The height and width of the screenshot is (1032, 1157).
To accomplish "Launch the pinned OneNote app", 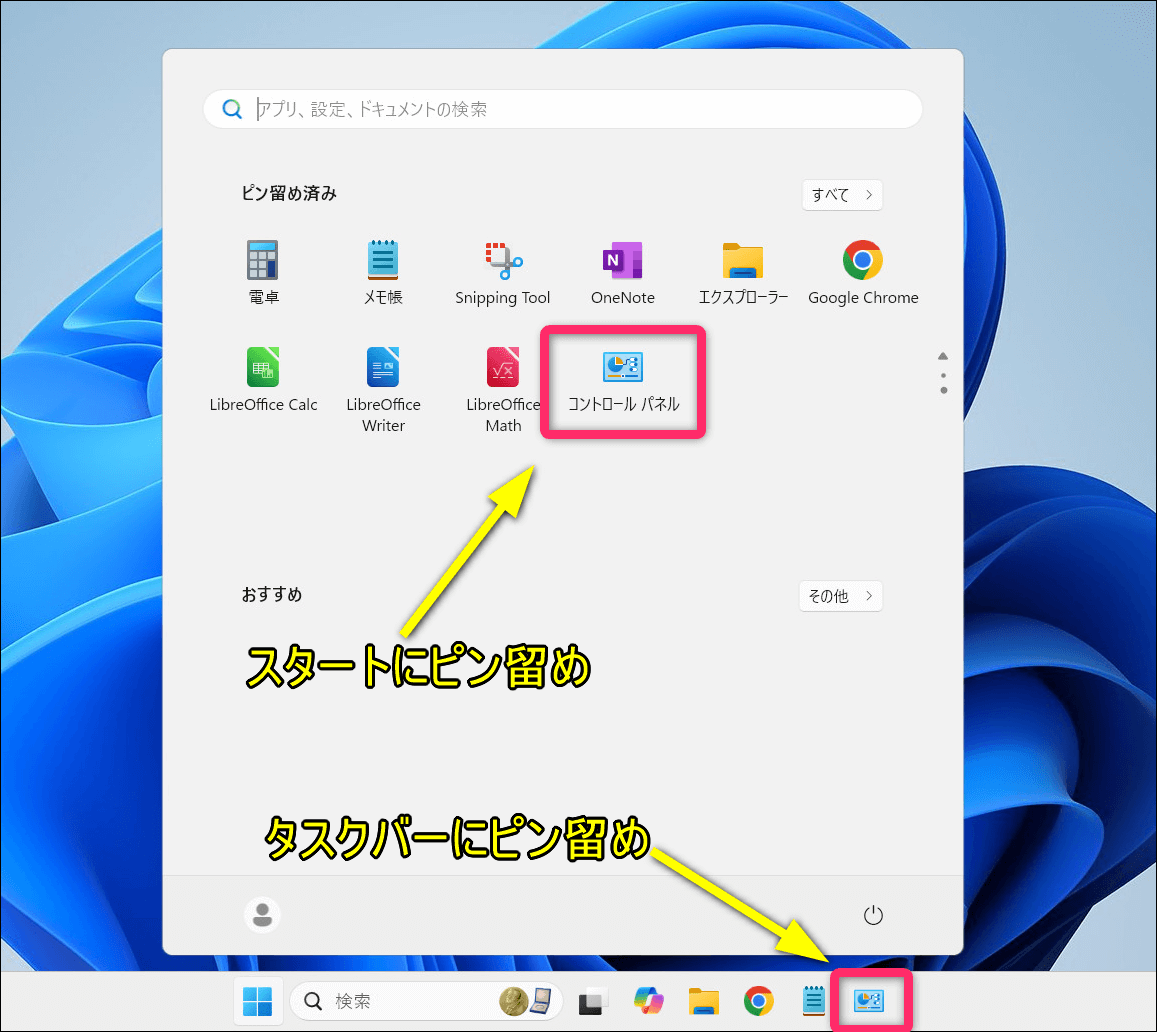I will [x=623, y=271].
